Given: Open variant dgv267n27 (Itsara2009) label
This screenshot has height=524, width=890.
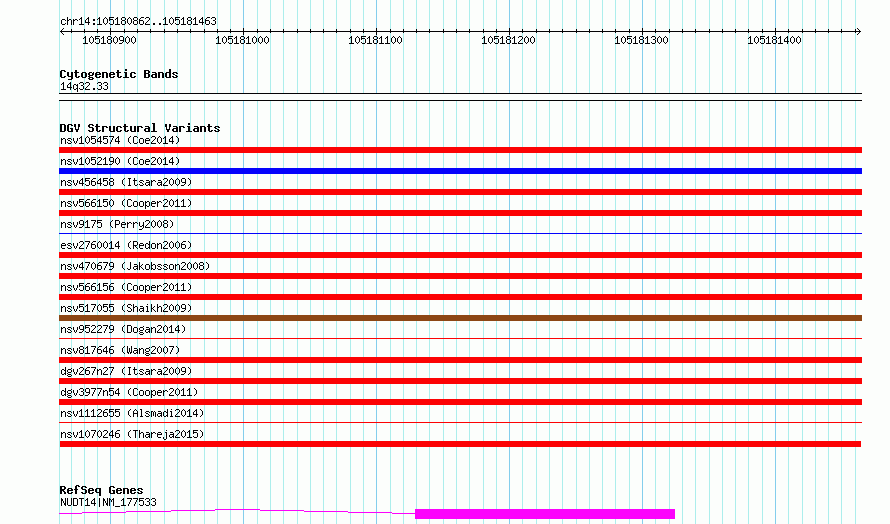Looking at the screenshot, I should point(126,371).
